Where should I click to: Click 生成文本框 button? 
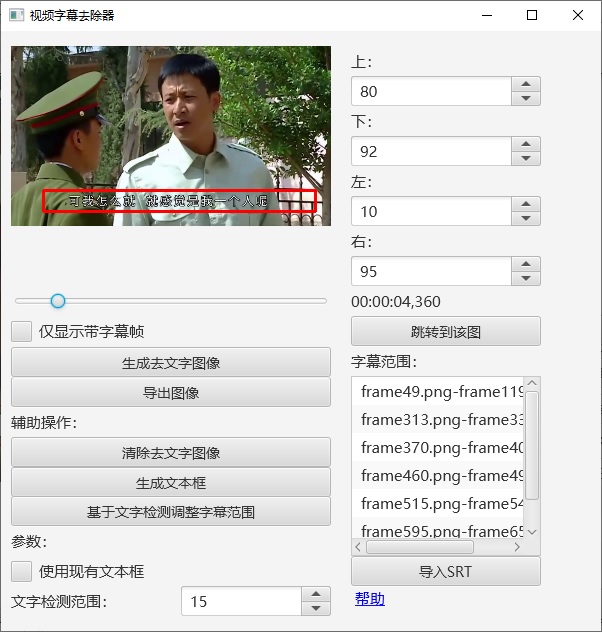coord(171,482)
